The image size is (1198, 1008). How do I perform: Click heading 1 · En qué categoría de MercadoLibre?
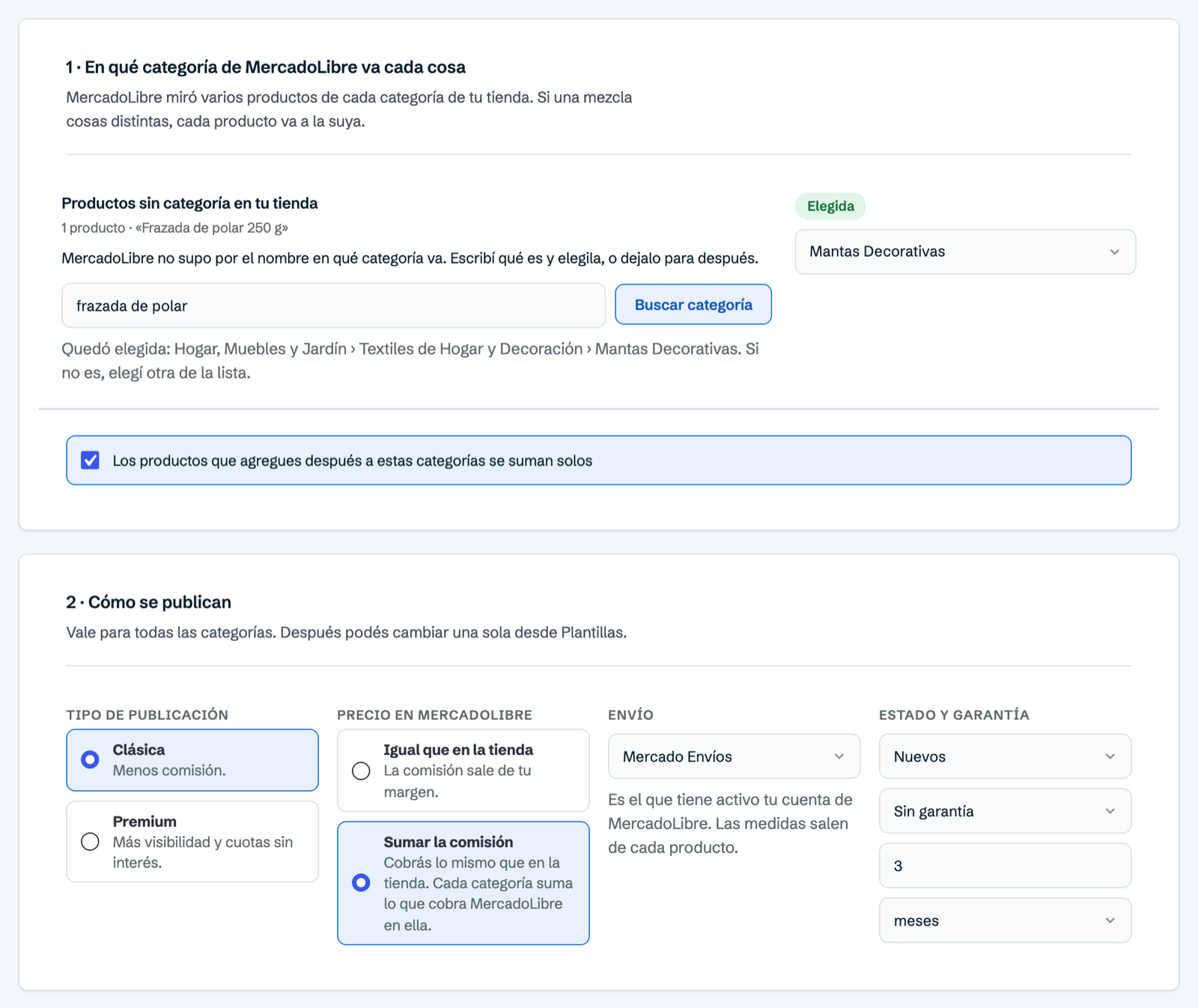tap(266, 67)
